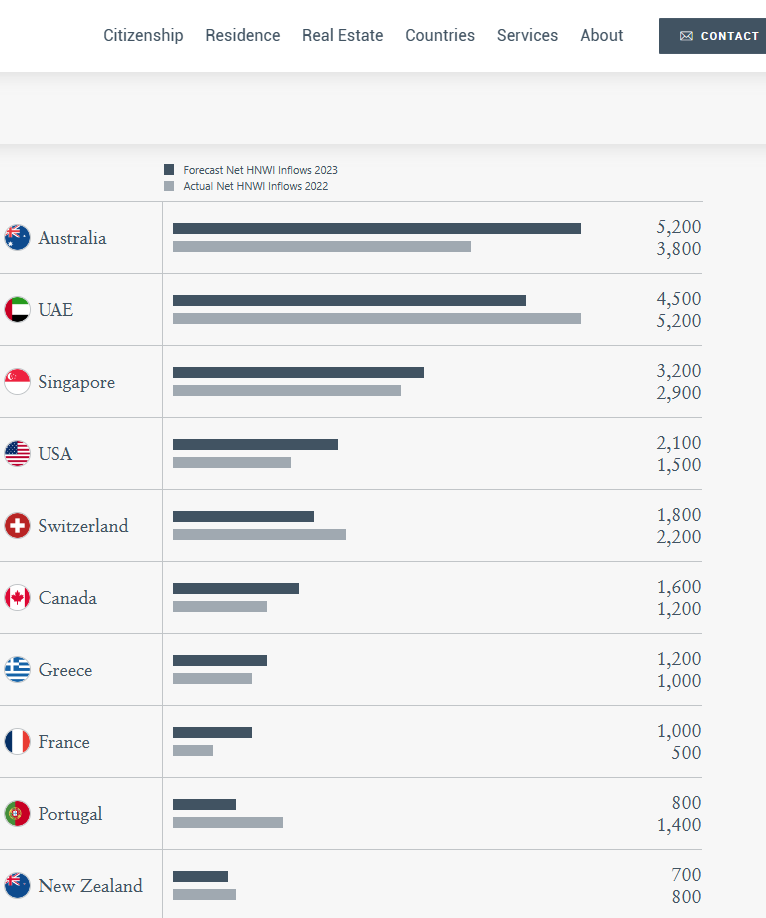
Task: Open the Residence menu
Action: click(243, 35)
